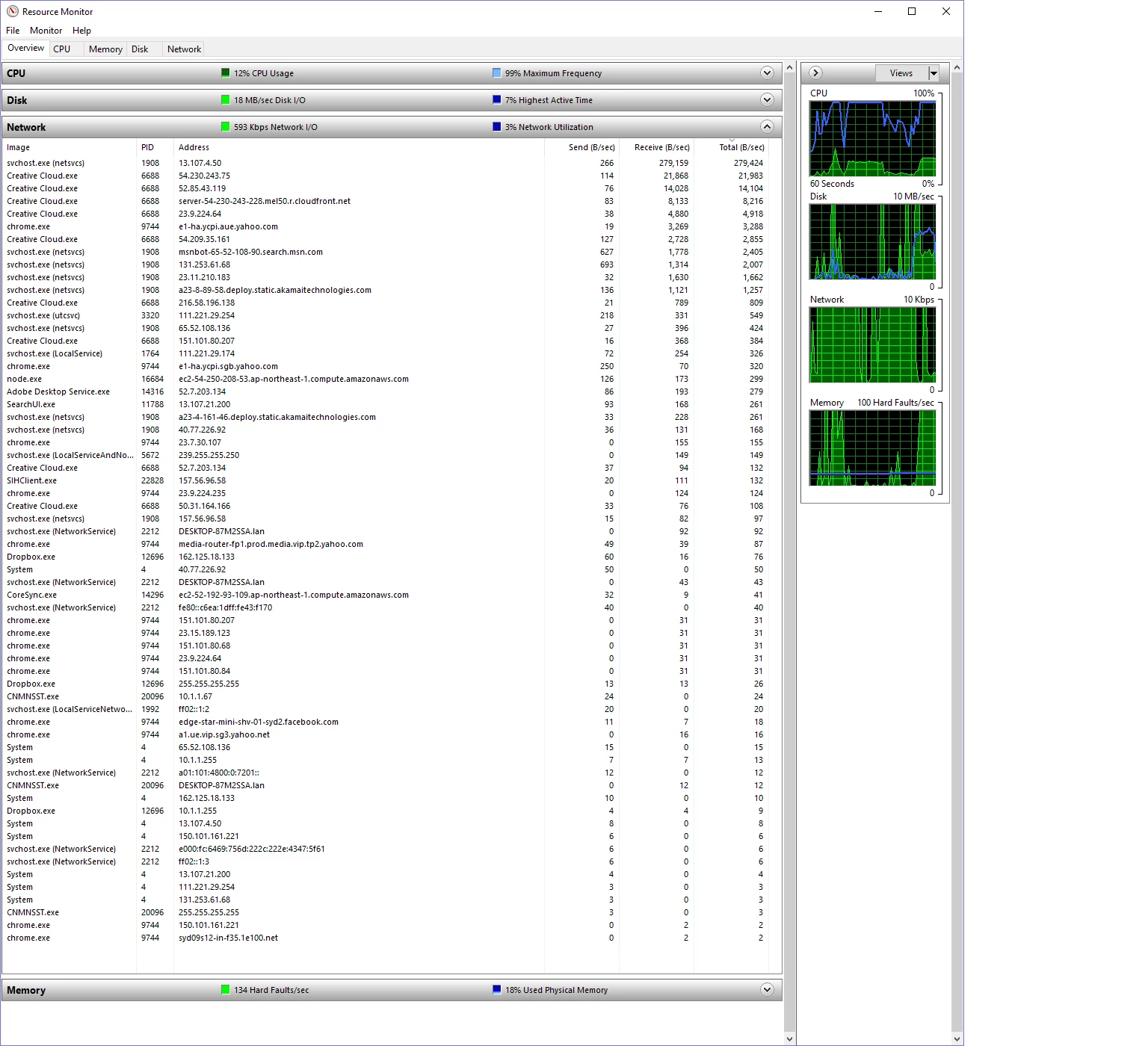Screen dimensions: 1148x1046
Task: Sort by the Address column header
Action: pos(359,147)
